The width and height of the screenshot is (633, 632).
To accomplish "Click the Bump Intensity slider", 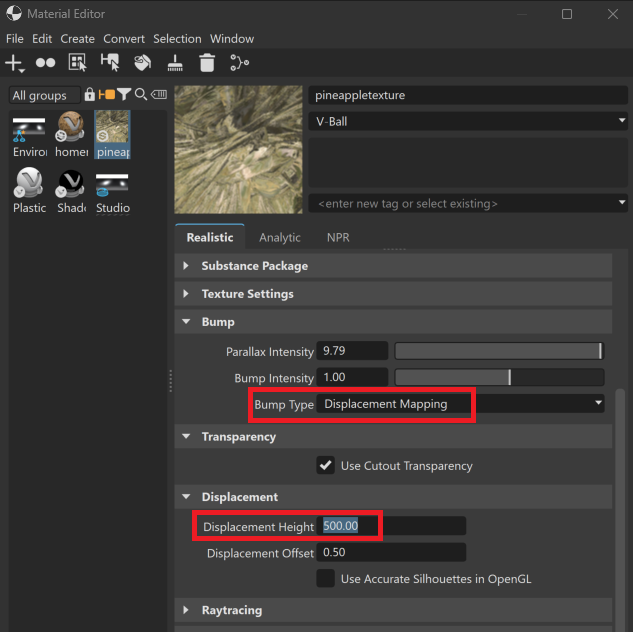I will coord(499,377).
